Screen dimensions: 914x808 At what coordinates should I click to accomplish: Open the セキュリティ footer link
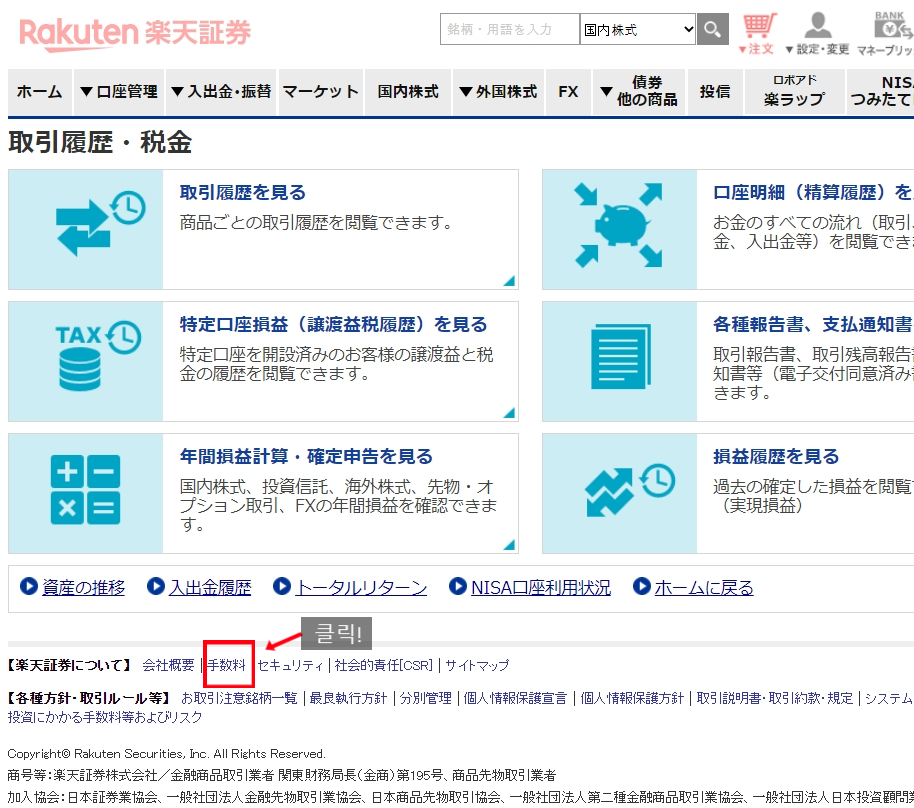tap(290, 665)
